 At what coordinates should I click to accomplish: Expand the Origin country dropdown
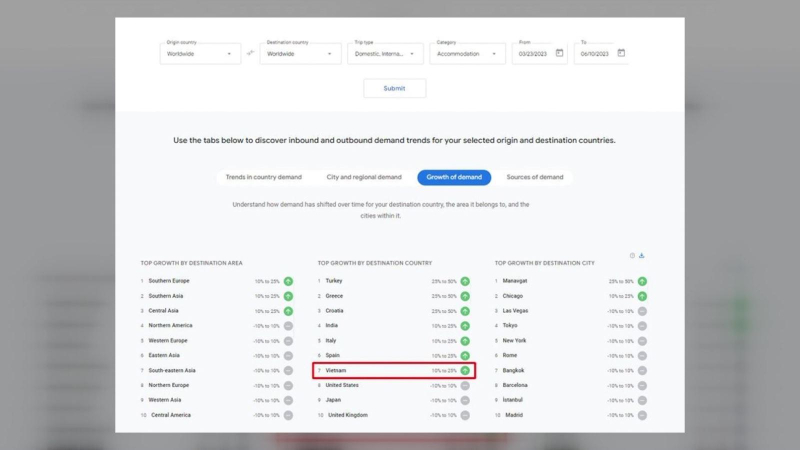[200, 54]
